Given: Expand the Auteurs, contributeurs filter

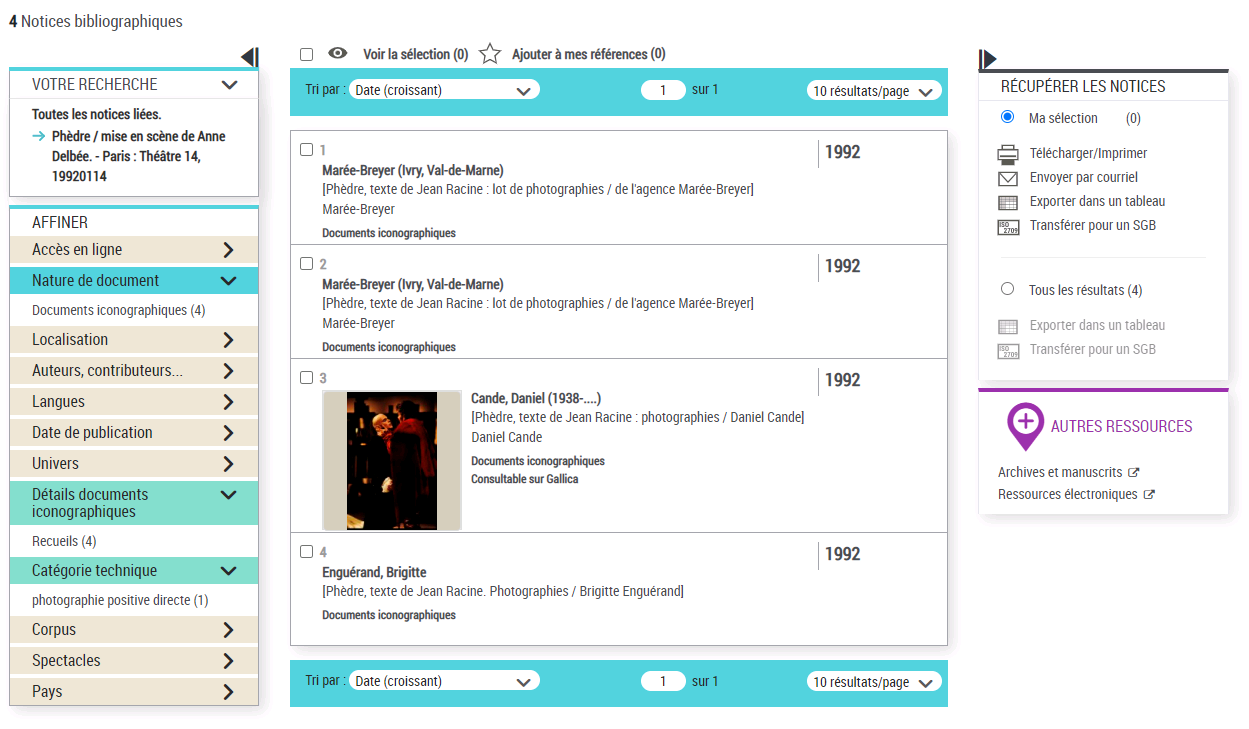Looking at the screenshot, I should point(134,371).
